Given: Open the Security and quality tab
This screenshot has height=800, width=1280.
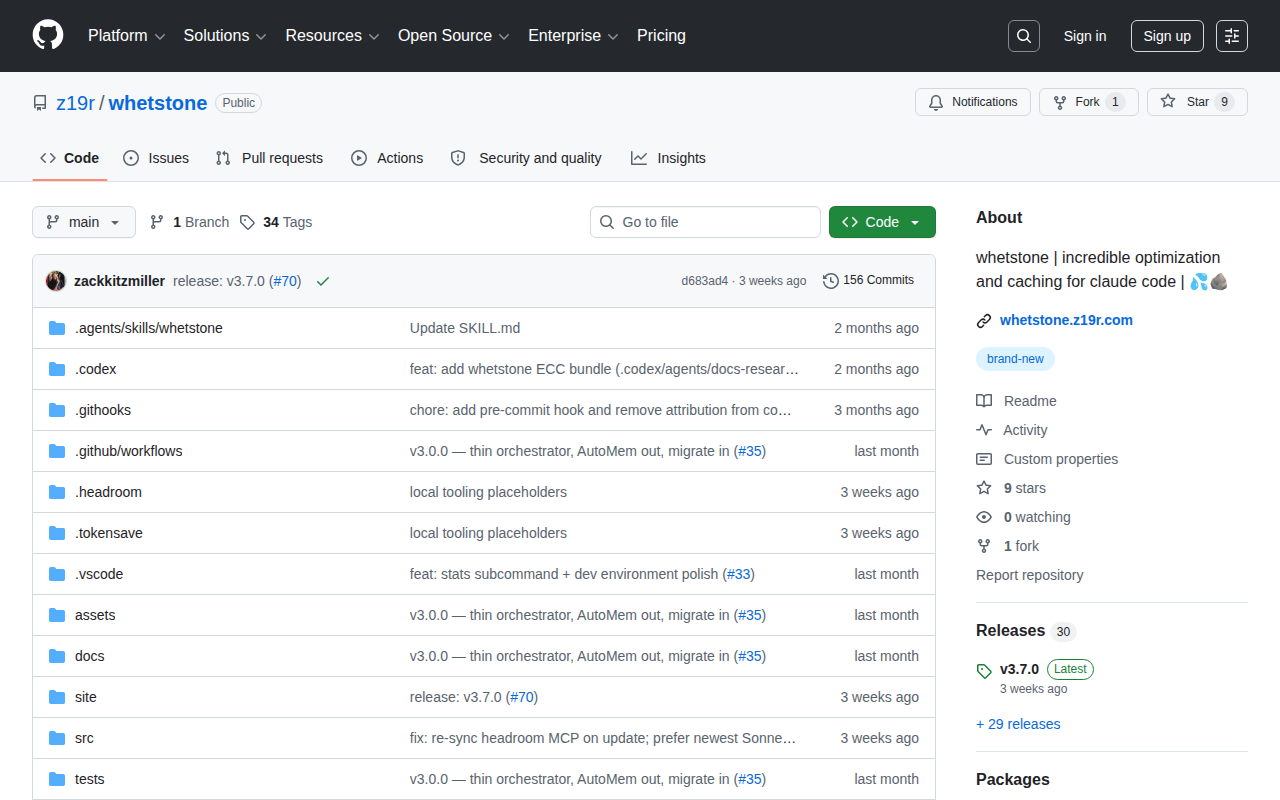Looking at the screenshot, I should 526,158.
